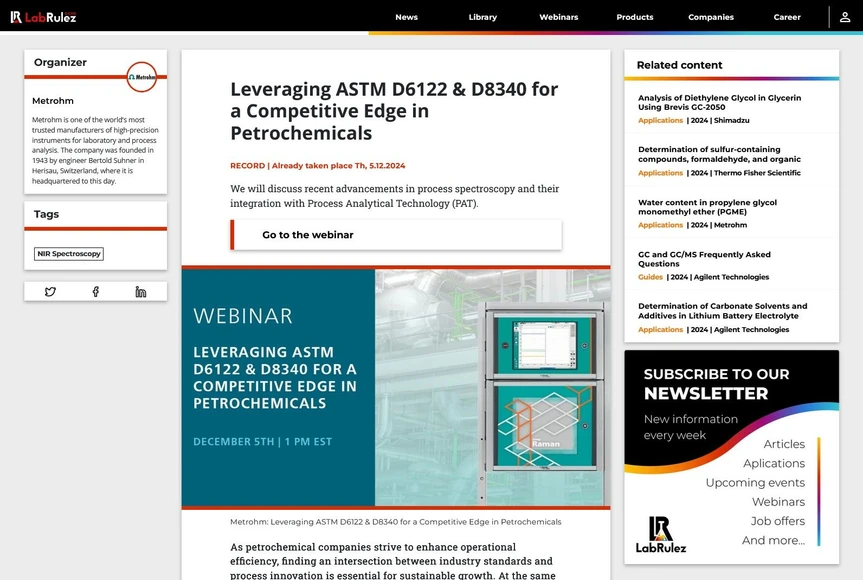863x580 pixels.
Task: Click the Guides label under the GC/MS entry
Action: (x=650, y=277)
